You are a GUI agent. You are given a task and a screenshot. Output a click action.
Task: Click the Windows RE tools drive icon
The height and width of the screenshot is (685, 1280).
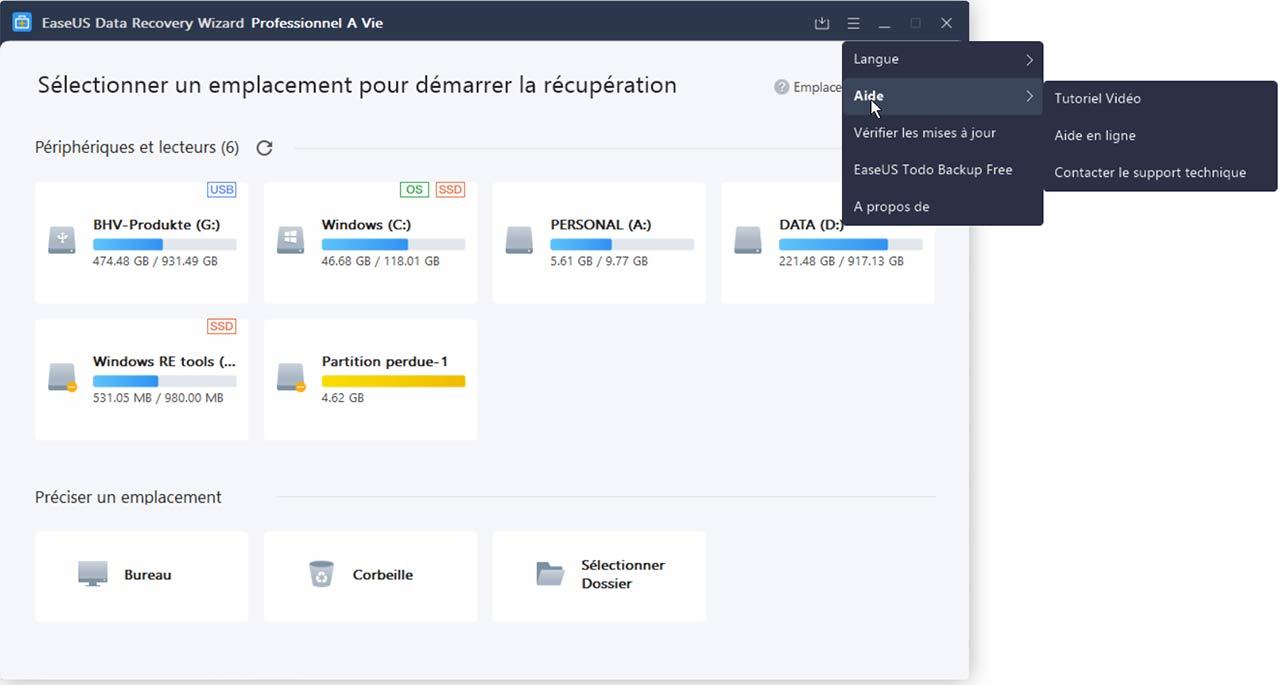[62, 377]
